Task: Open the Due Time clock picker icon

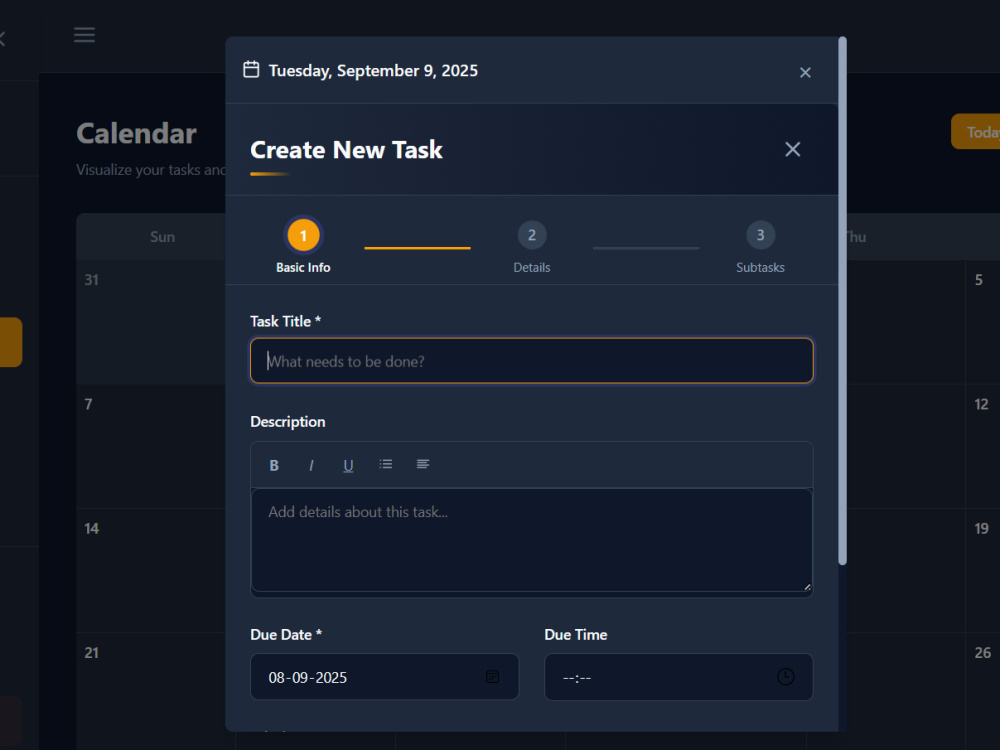Action: point(785,677)
